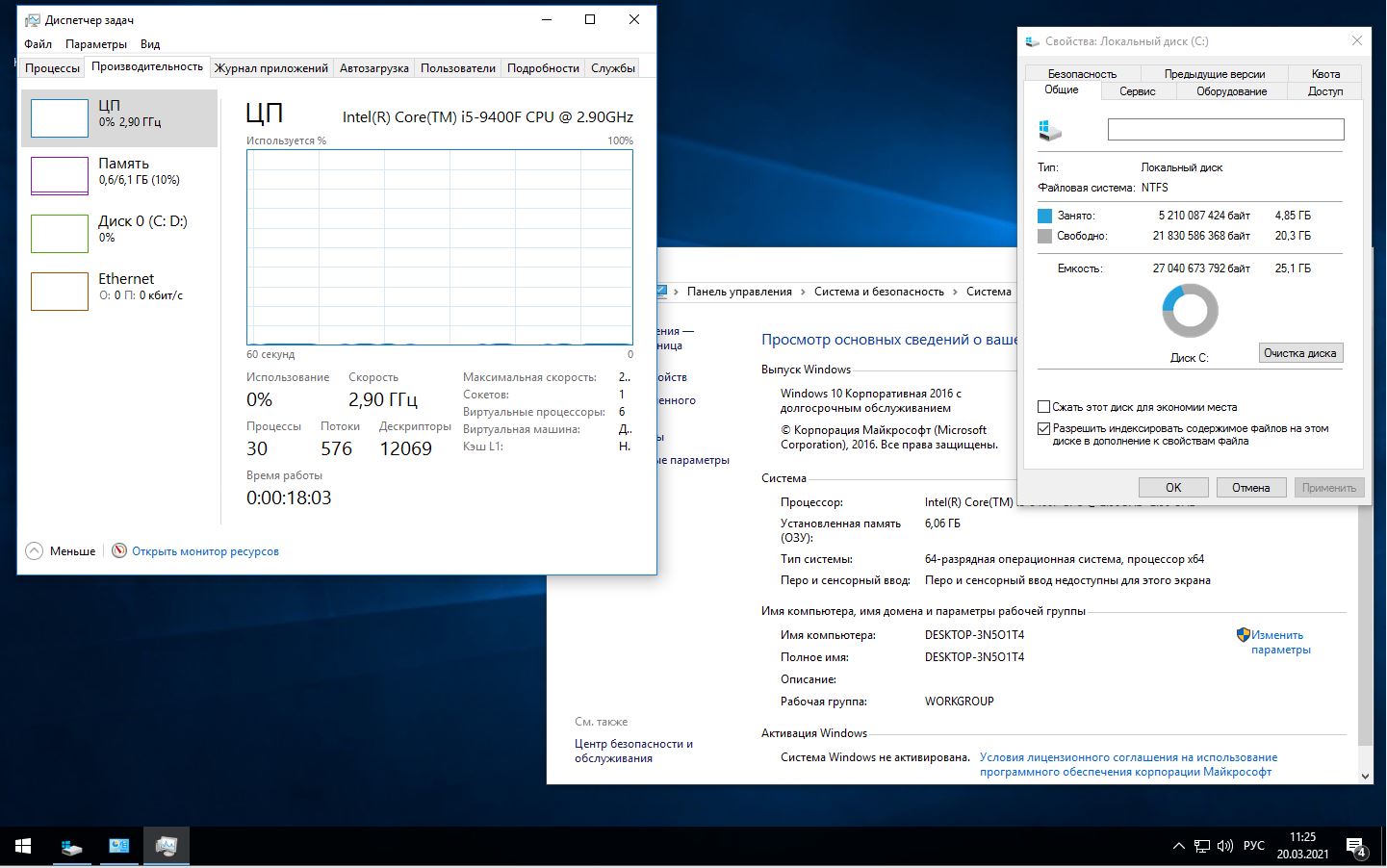Select the CPU (ЦП) graph thumbnail

pos(60,118)
